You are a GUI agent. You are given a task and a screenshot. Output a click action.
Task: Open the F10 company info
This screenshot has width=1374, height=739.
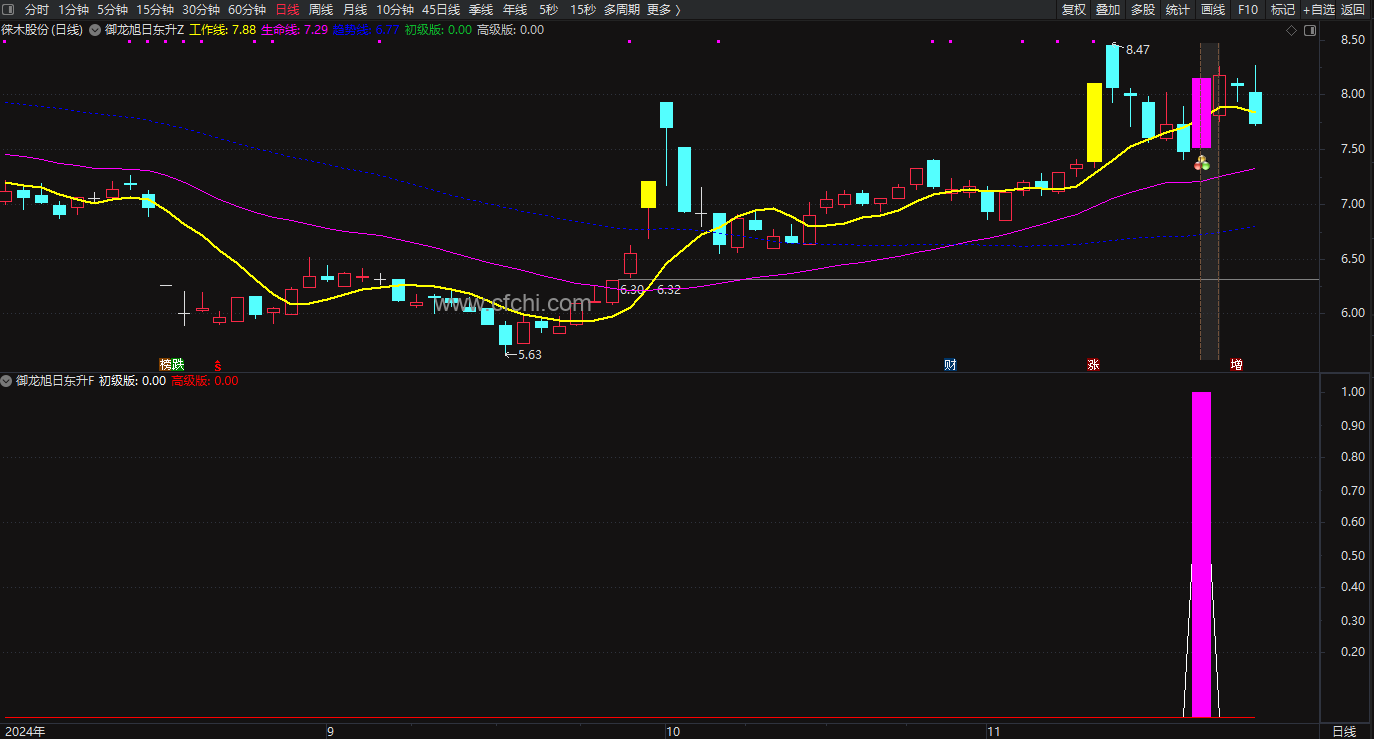pos(1248,9)
